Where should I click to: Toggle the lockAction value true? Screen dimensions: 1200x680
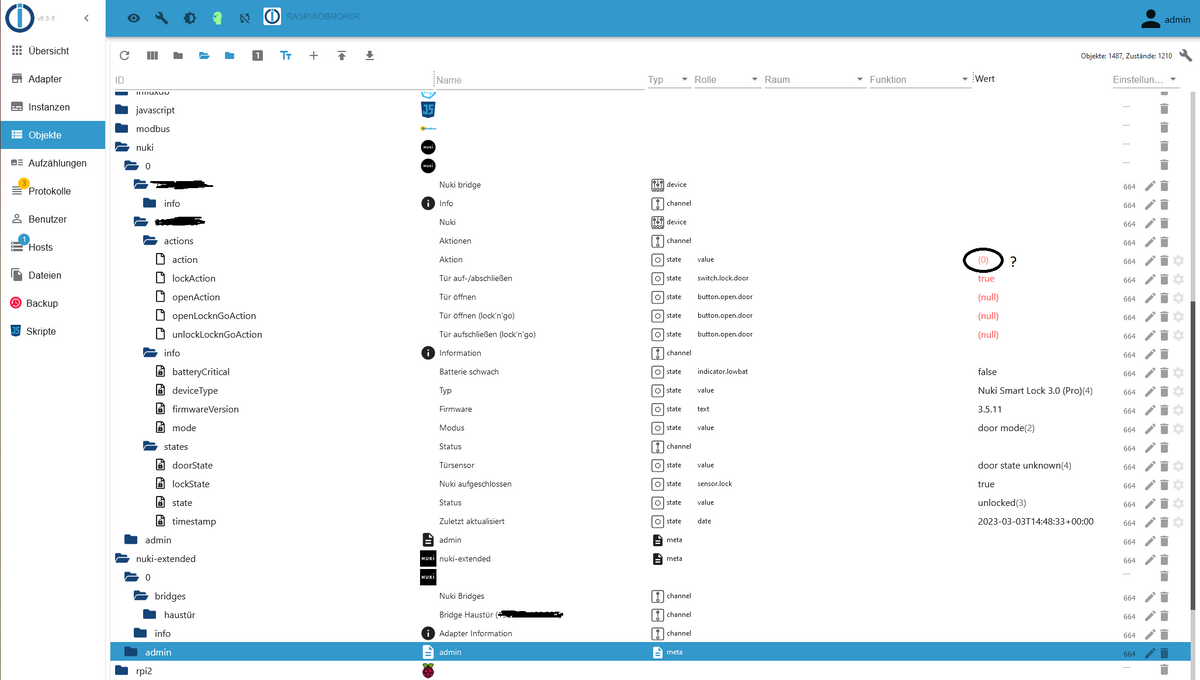(x=986, y=279)
